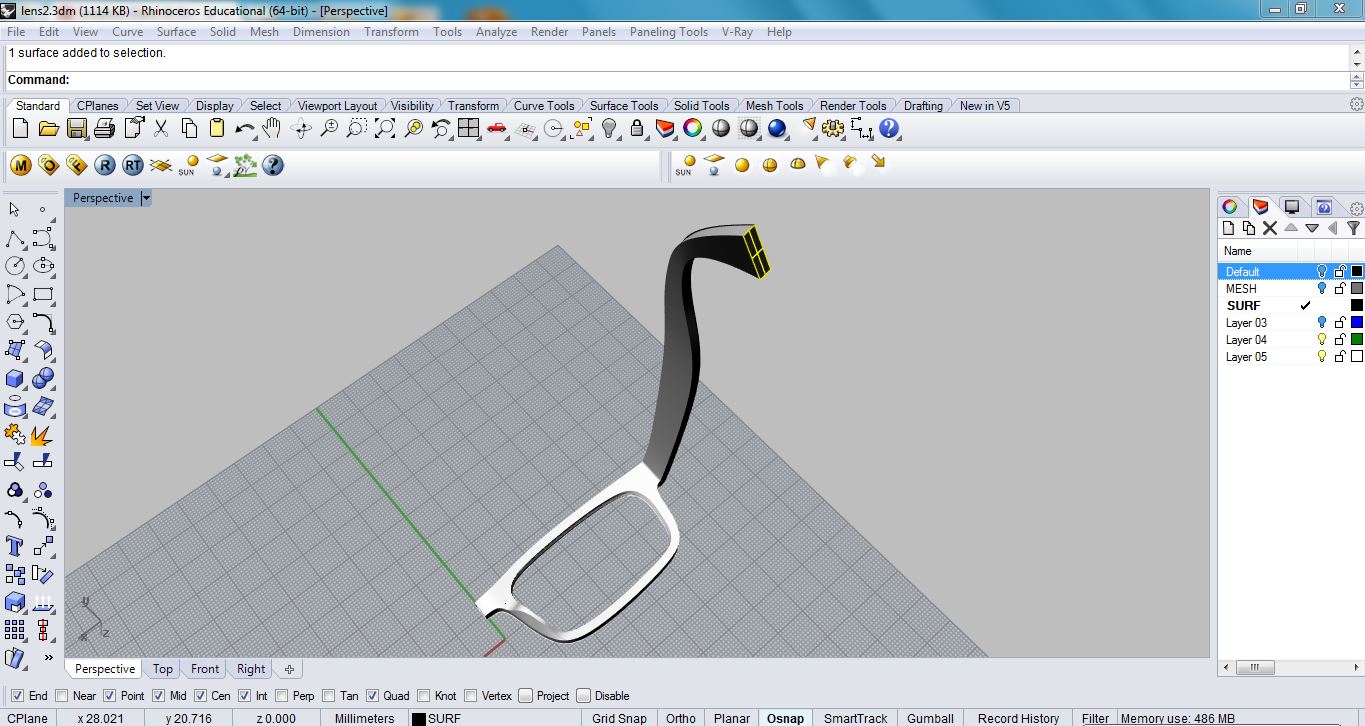This screenshot has height=726, width=1365.
Task: Select the Box solid tool
Action: [x=15, y=378]
